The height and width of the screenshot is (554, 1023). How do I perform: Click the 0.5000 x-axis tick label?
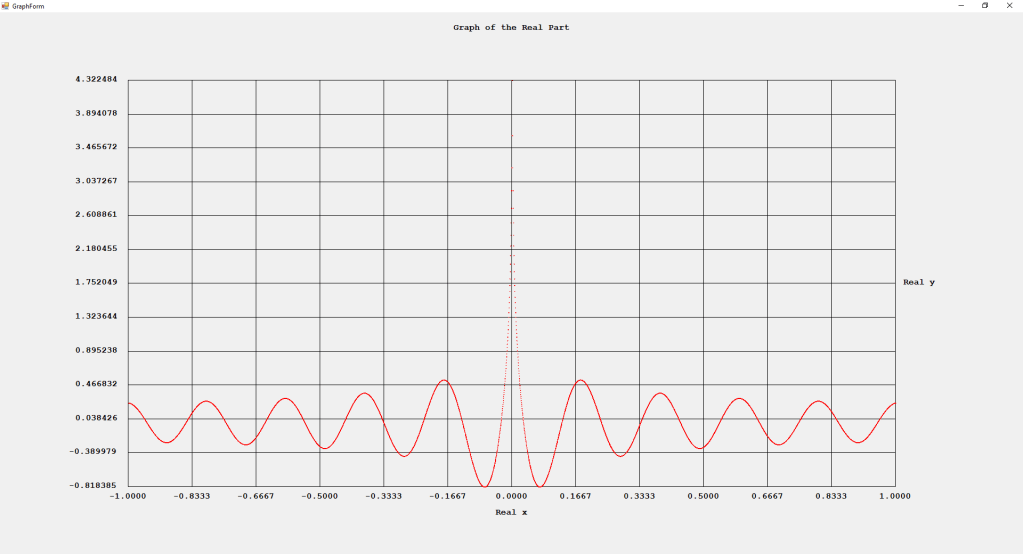click(x=703, y=496)
